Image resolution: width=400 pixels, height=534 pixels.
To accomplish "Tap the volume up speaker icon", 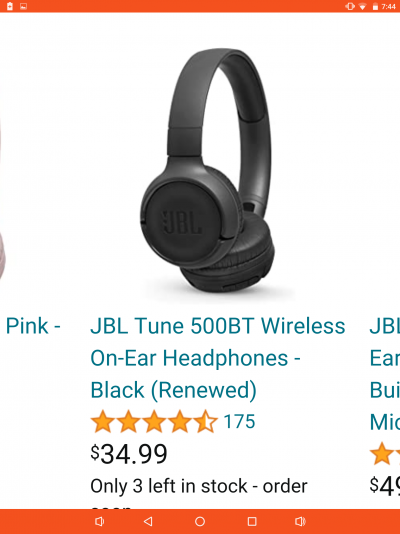I will pyautogui.click(x=300, y=521).
